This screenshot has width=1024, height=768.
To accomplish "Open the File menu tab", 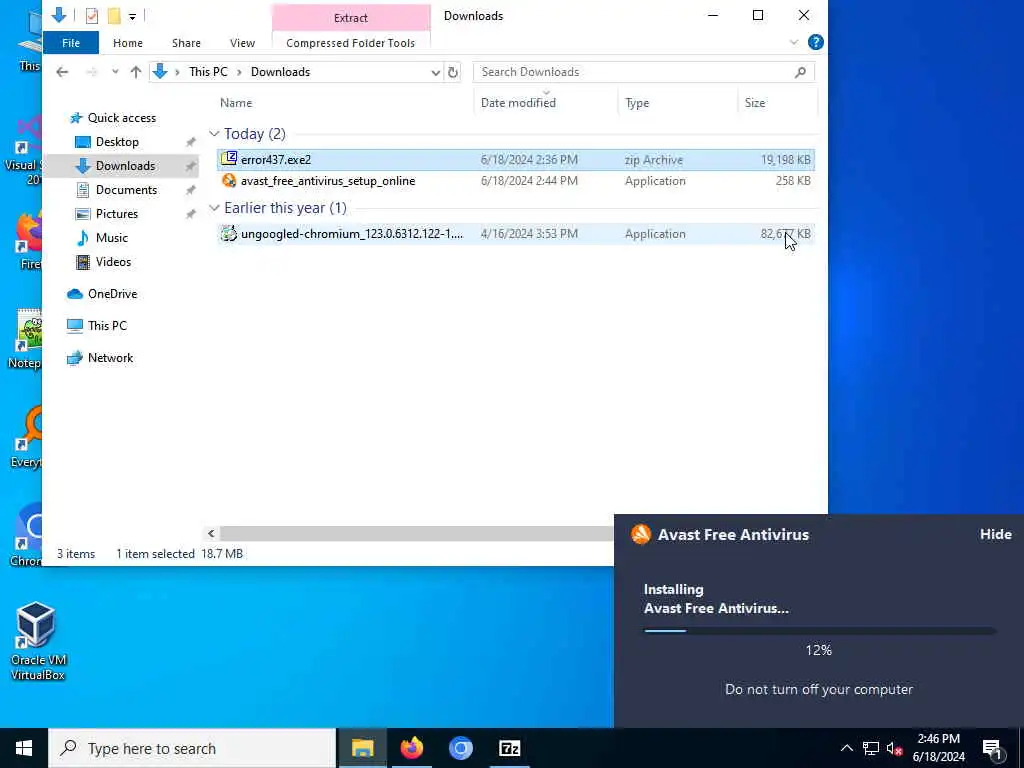I will (71, 43).
